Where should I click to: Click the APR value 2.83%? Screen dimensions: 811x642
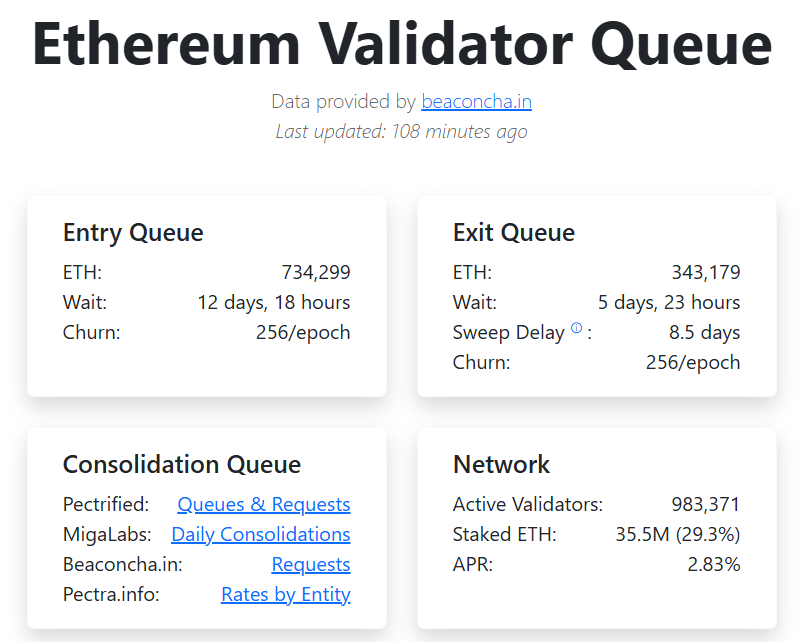pyautogui.click(x=714, y=564)
